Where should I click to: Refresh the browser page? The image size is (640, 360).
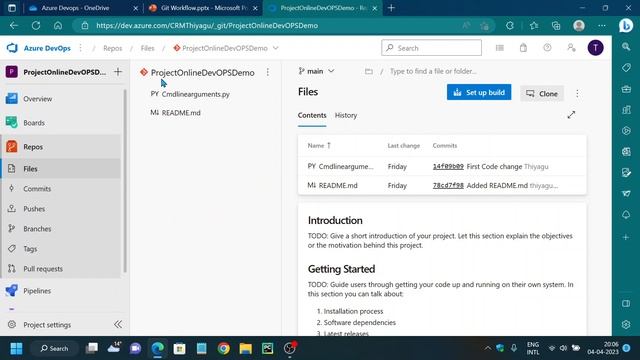click(x=36, y=25)
